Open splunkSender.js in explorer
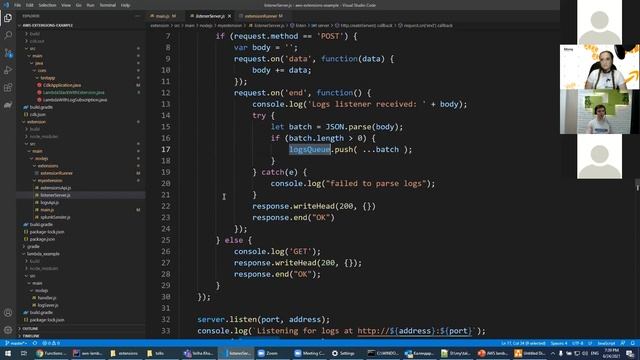Image resolution: width=640 pixels, height=360 pixels. [x=55, y=217]
